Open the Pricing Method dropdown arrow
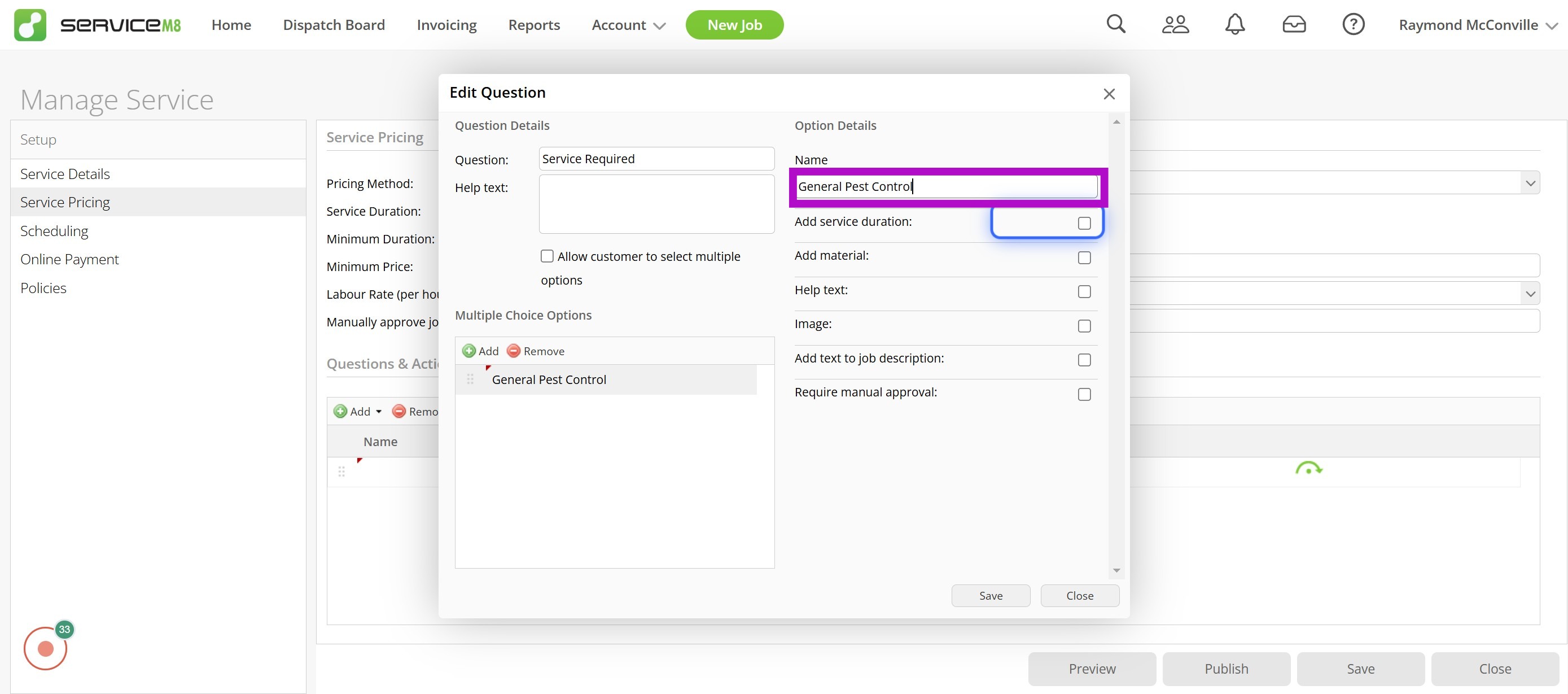 [1530, 182]
